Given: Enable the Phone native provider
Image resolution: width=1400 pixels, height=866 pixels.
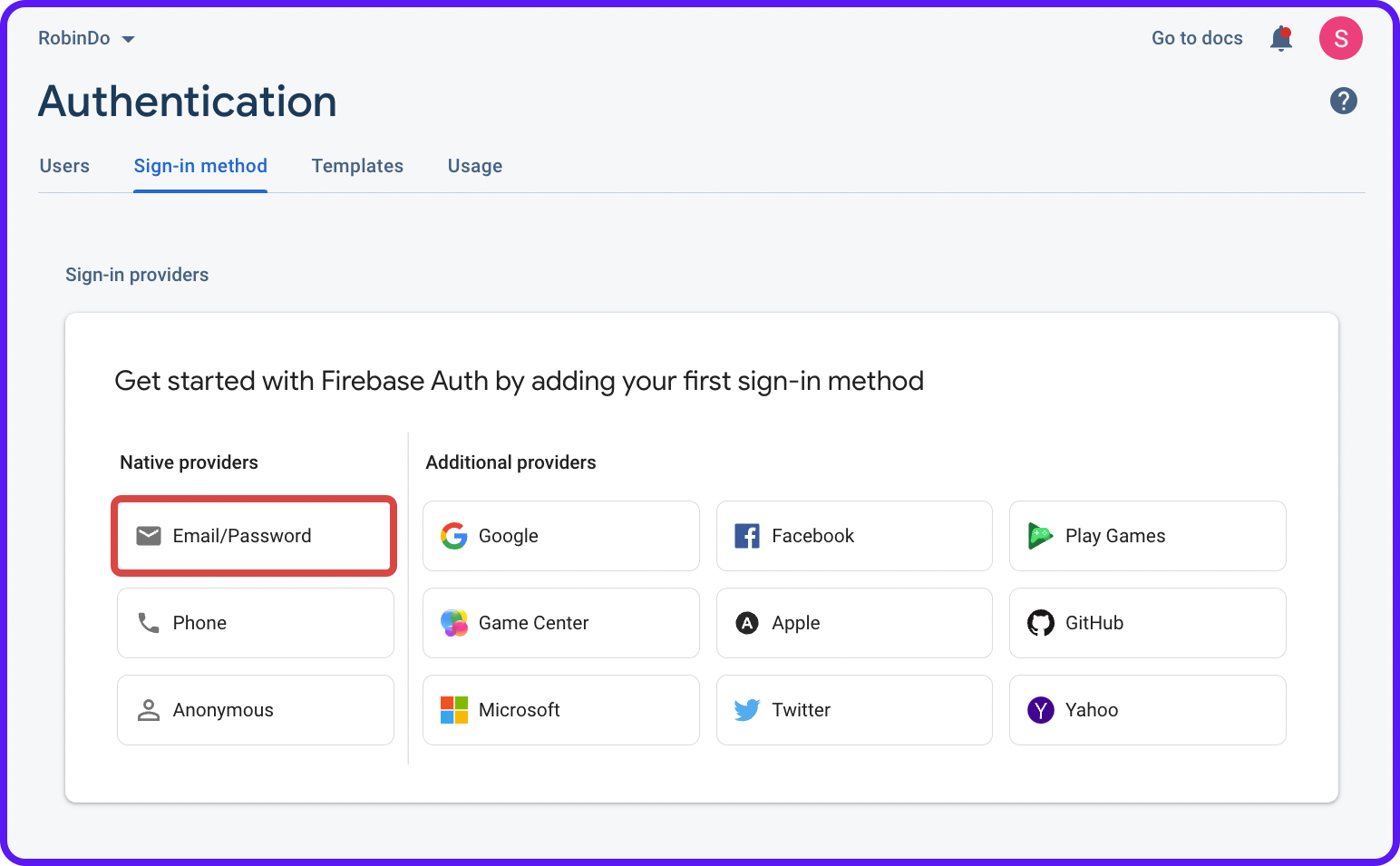Looking at the screenshot, I should pyautogui.click(x=255, y=623).
